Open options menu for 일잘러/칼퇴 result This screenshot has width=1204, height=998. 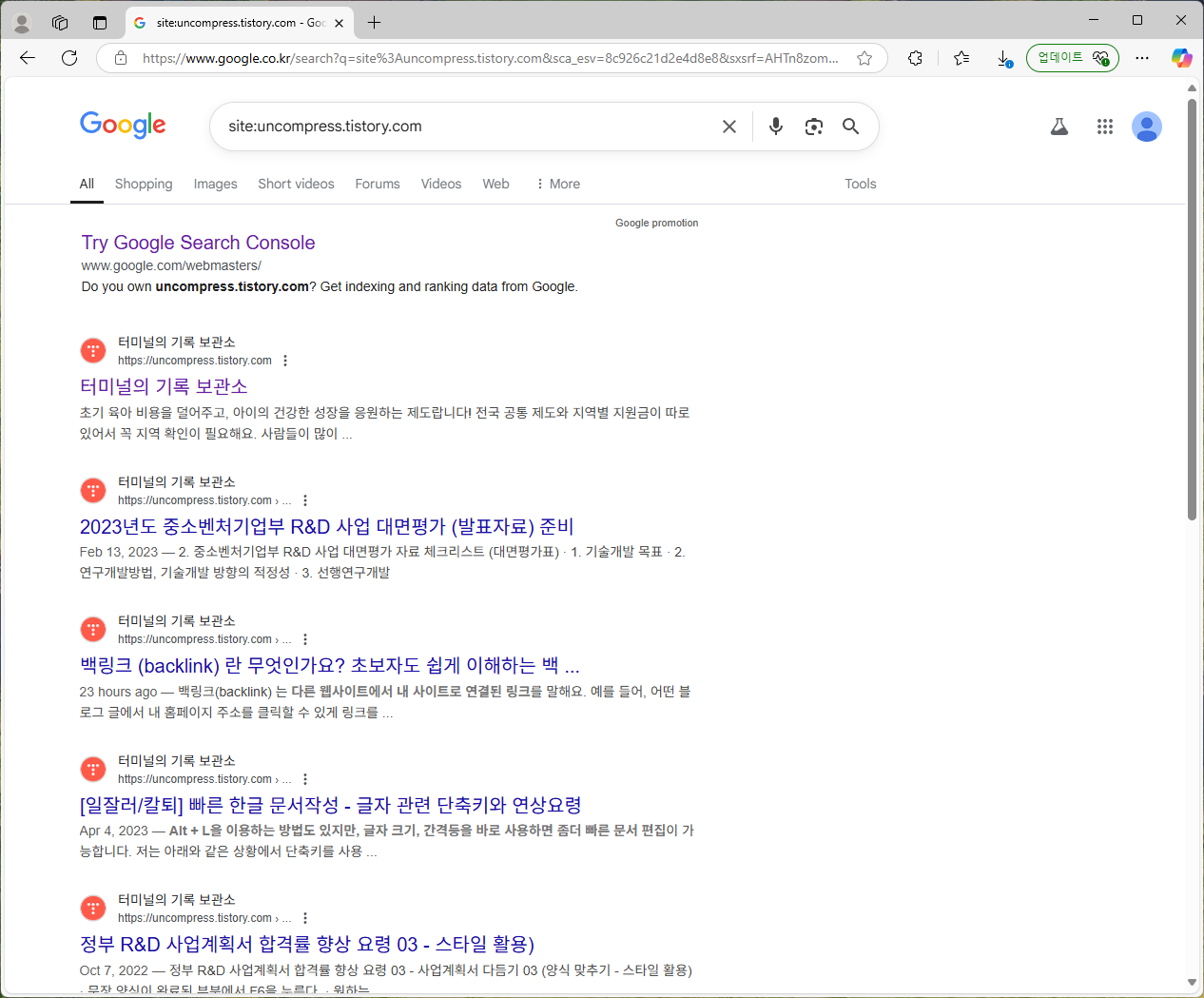(305, 779)
